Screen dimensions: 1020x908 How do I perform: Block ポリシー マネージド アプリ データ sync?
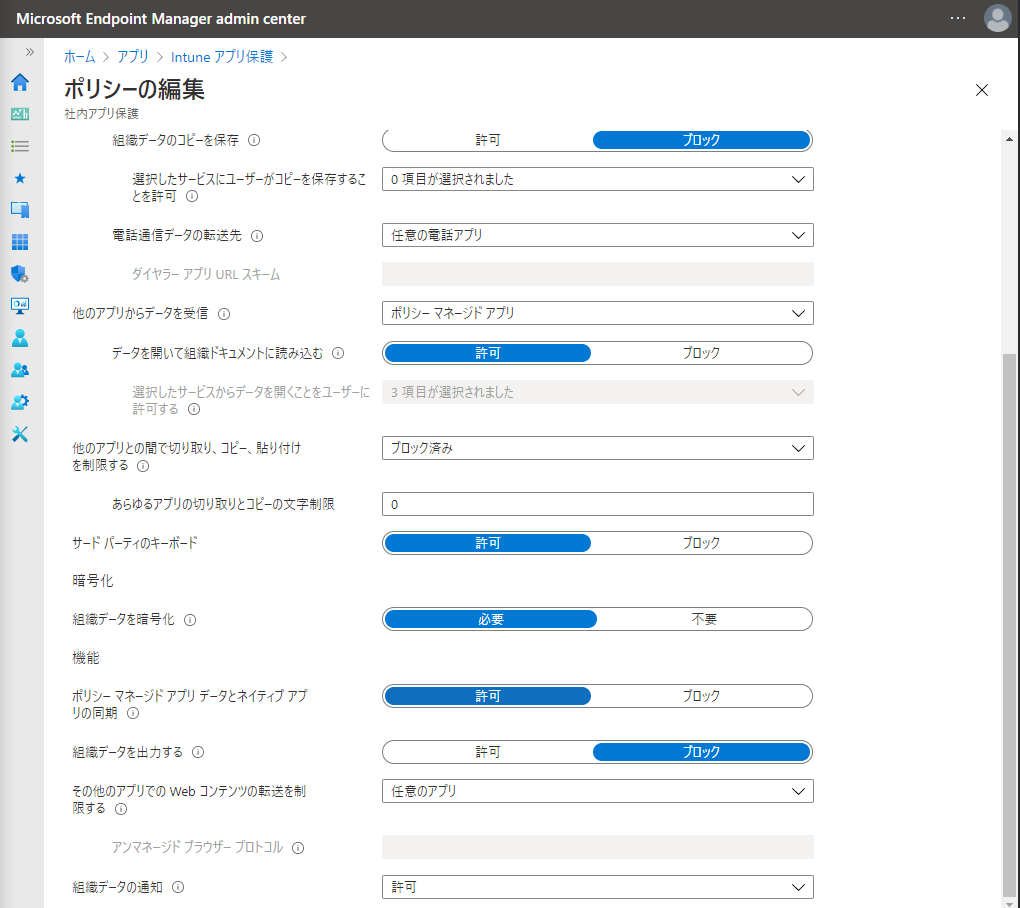(701, 696)
